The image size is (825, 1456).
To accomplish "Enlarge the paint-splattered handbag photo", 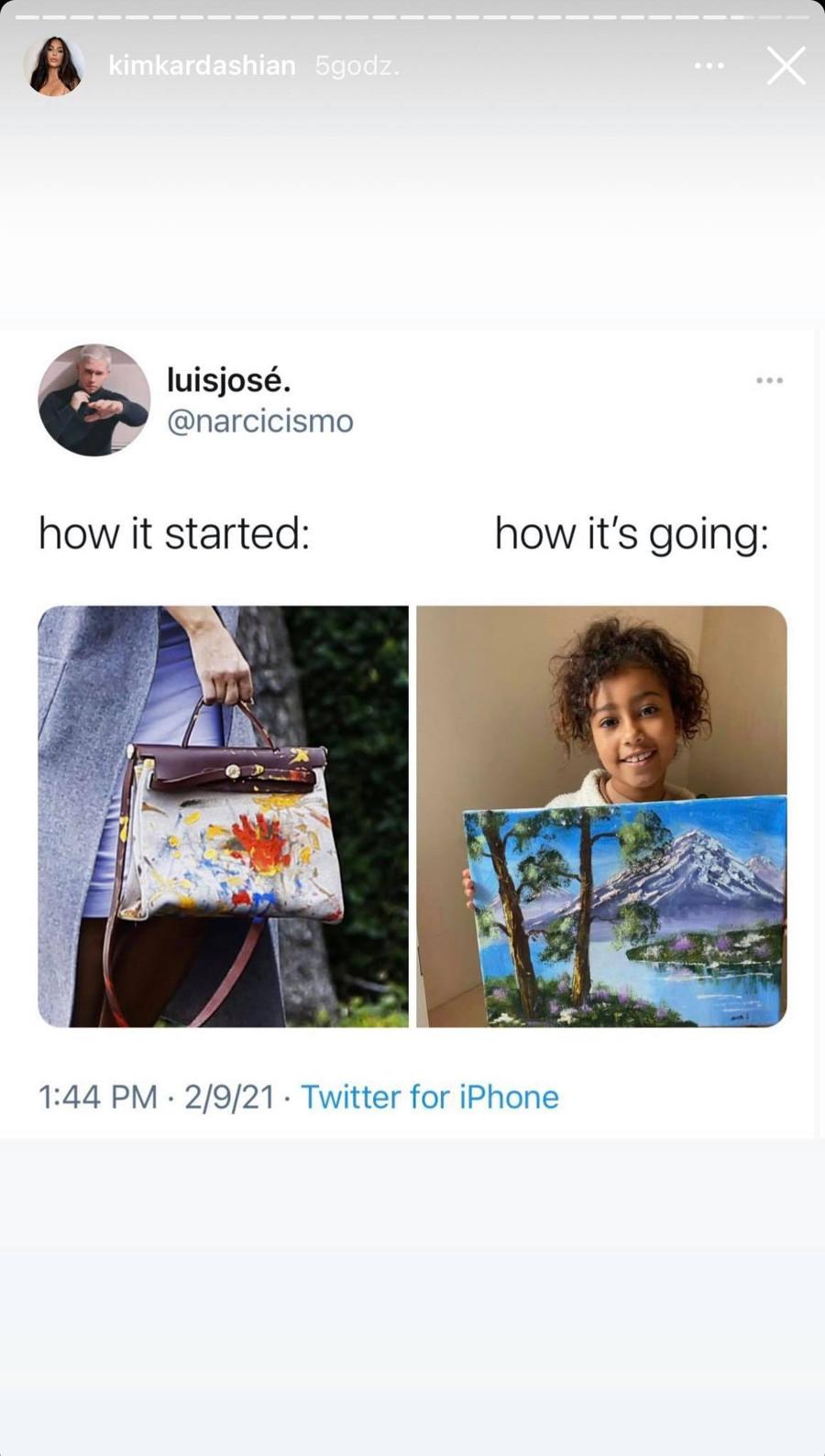I will 223,816.
